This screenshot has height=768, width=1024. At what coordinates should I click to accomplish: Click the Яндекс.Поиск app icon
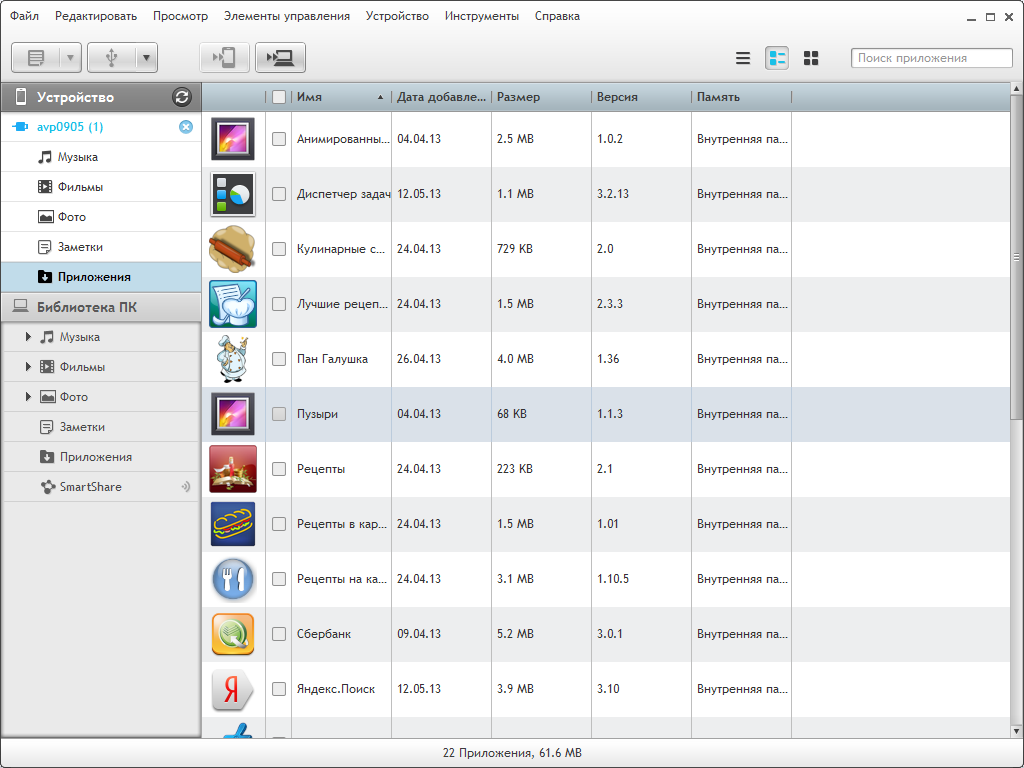[233, 689]
